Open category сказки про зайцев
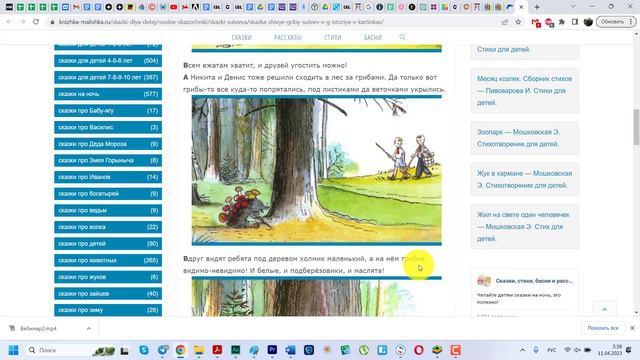The width and height of the screenshot is (640, 360). point(108,293)
